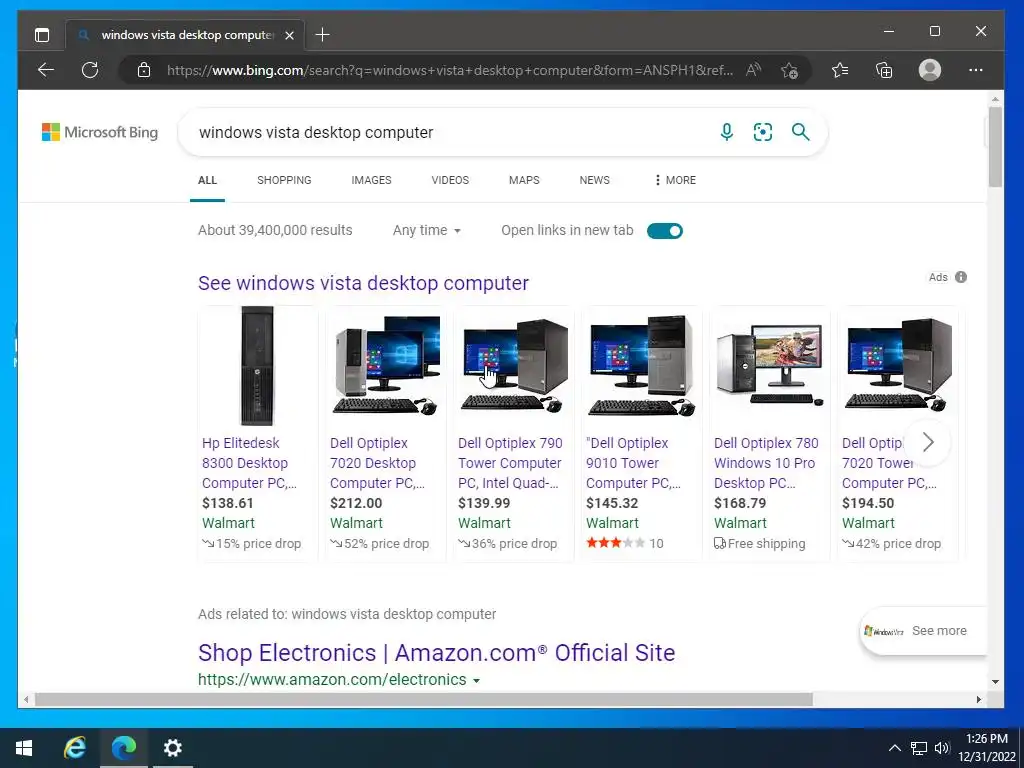Show hidden tray icons chevron
Viewport: 1024px width, 768px height.
(895, 748)
